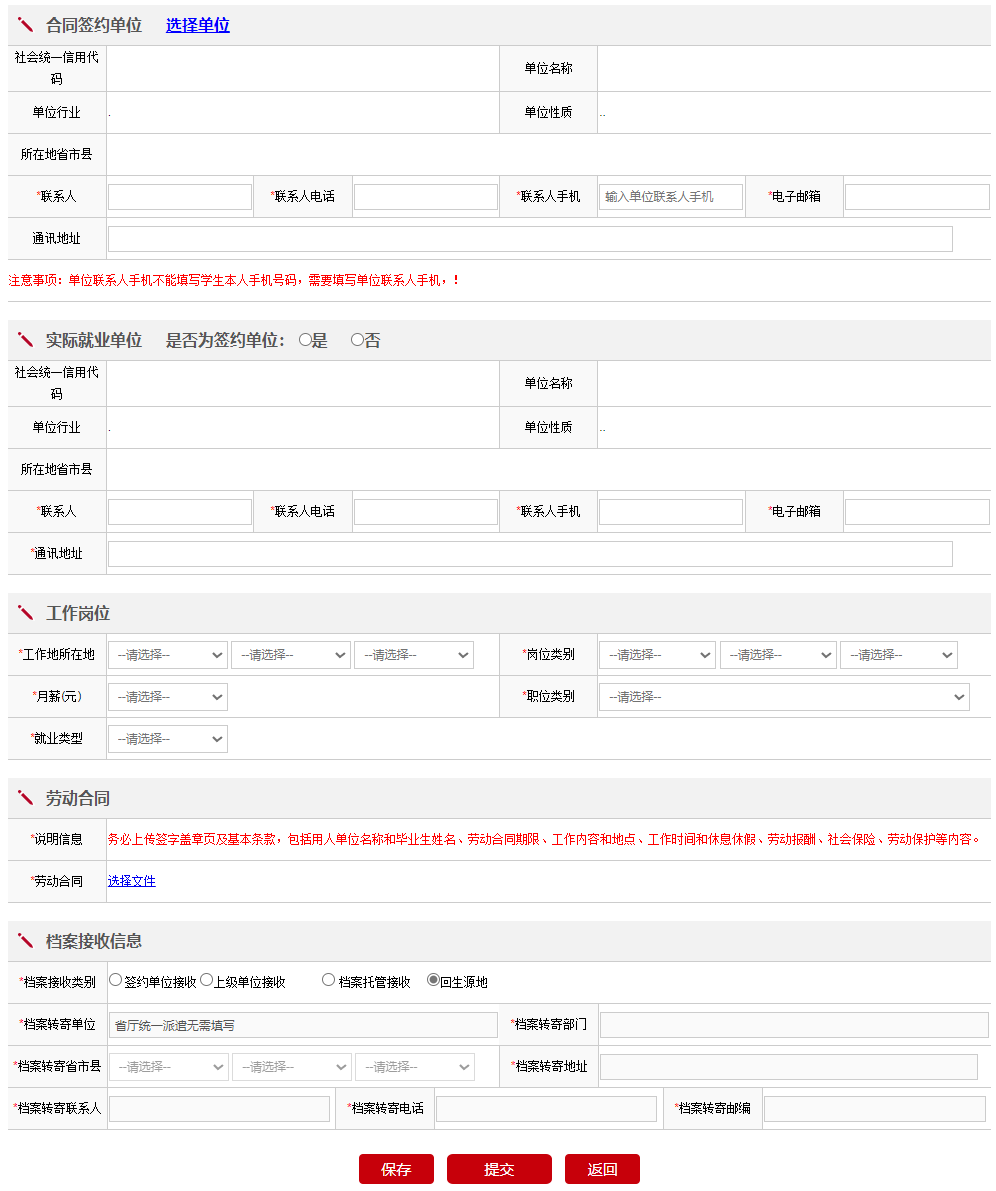
Task: Click the pencil icon beside 工作岗位 heading
Action: click(x=26, y=613)
